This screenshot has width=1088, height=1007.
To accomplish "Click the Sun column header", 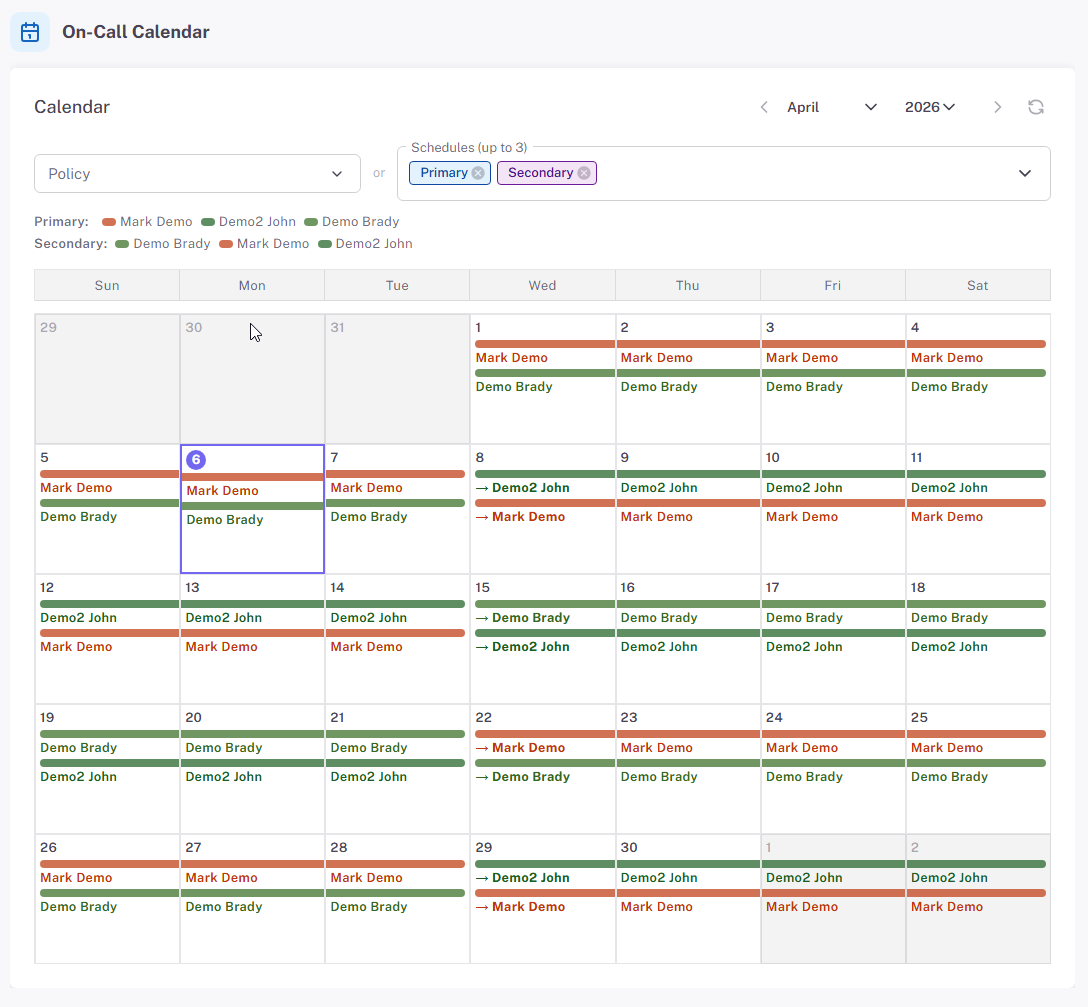I will coord(106,285).
